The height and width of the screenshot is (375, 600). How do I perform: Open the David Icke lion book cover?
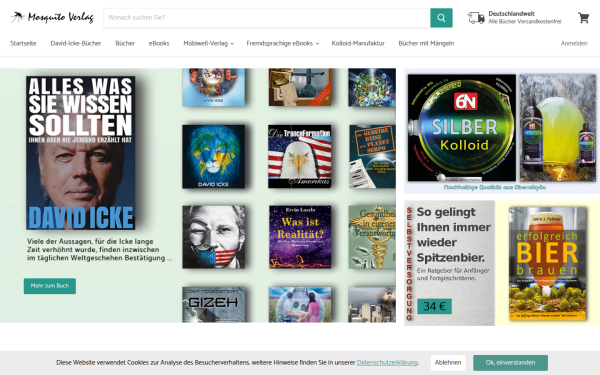point(214,157)
